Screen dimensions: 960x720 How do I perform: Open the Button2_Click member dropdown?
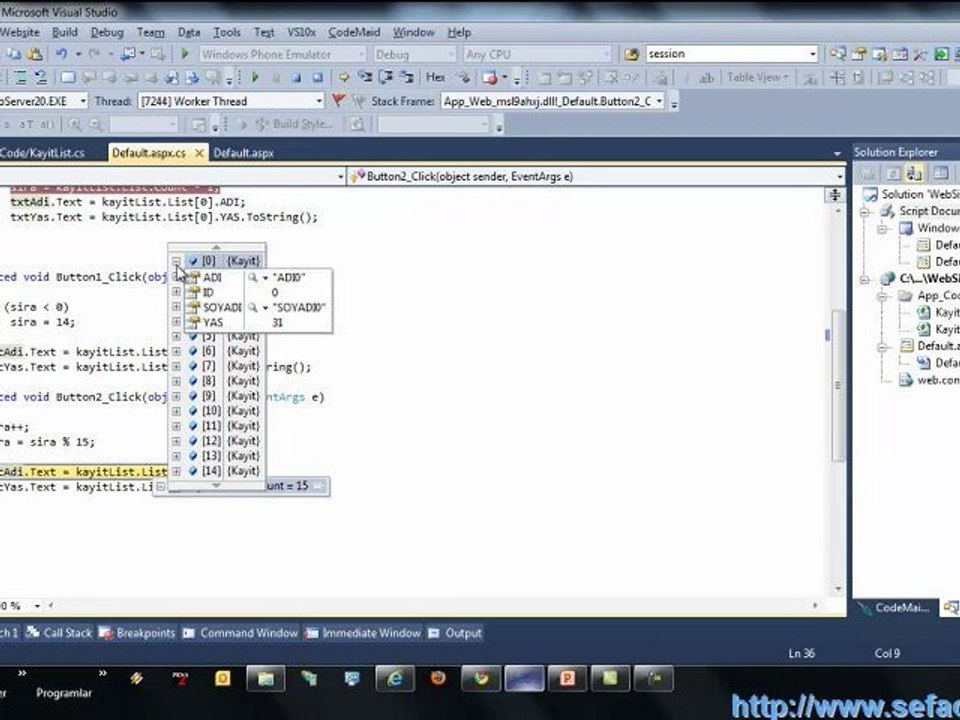point(839,176)
